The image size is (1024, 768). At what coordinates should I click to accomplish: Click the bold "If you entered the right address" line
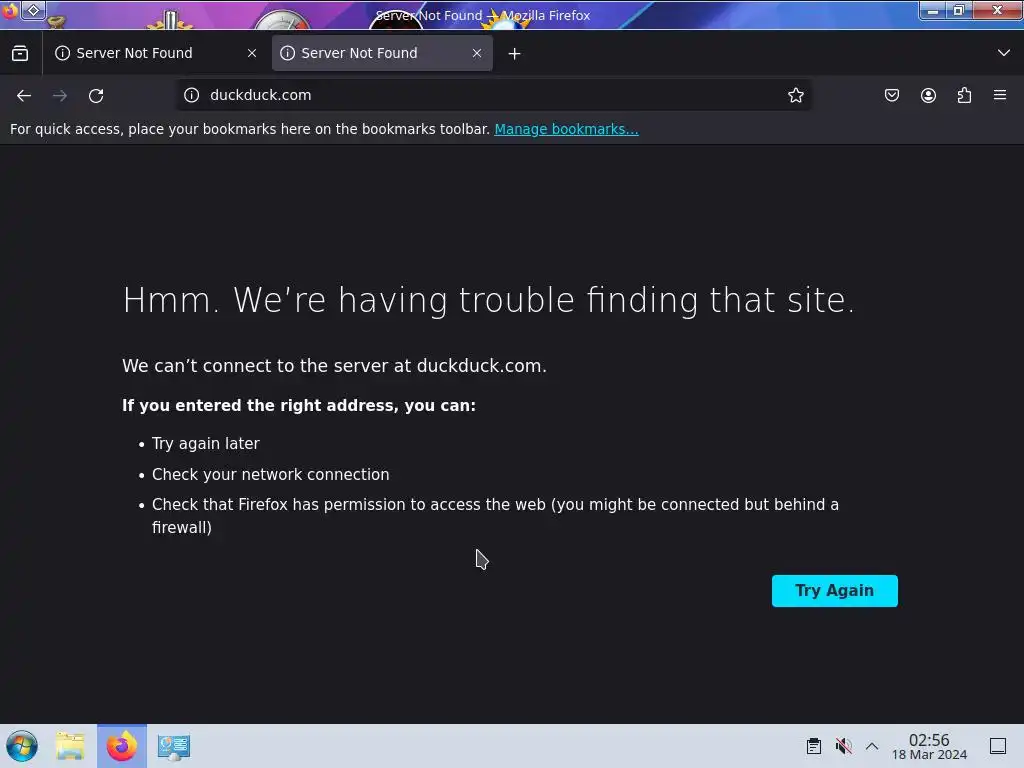(299, 406)
